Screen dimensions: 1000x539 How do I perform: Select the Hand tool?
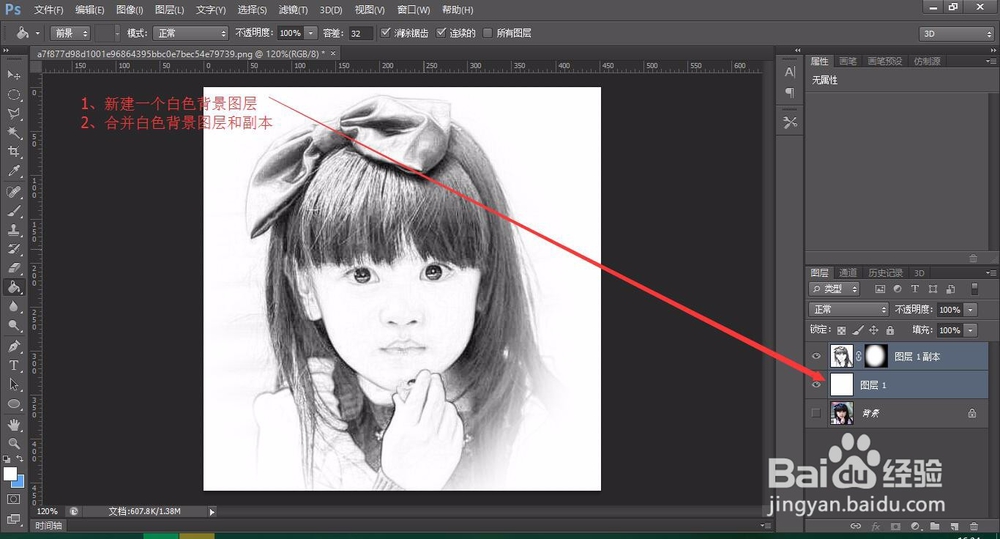13,424
